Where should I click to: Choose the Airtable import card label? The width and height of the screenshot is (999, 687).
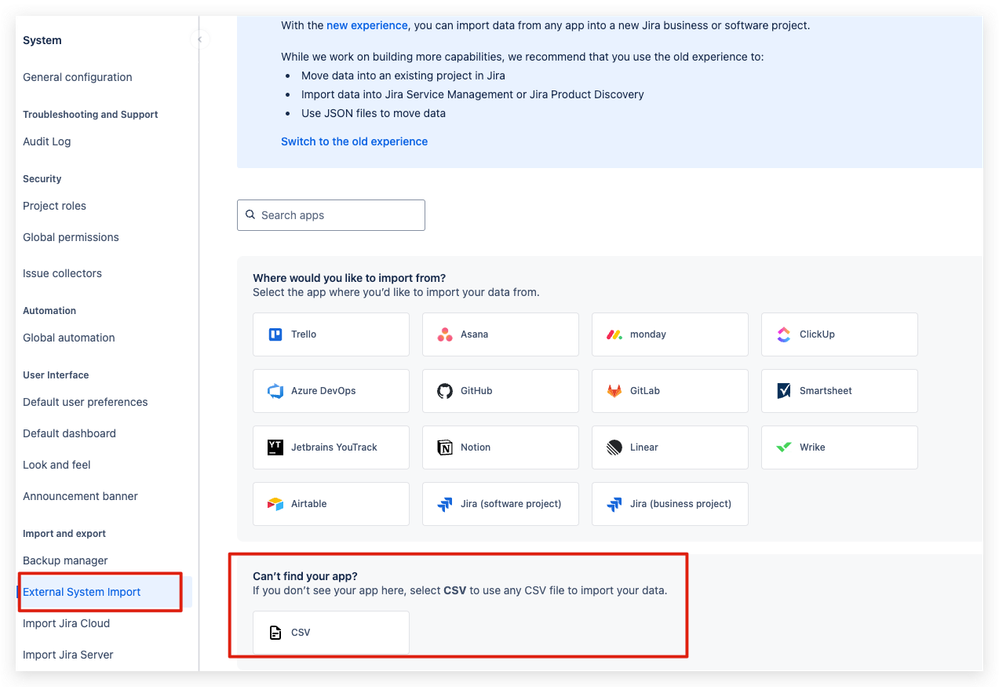pyautogui.click(x=309, y=504)
